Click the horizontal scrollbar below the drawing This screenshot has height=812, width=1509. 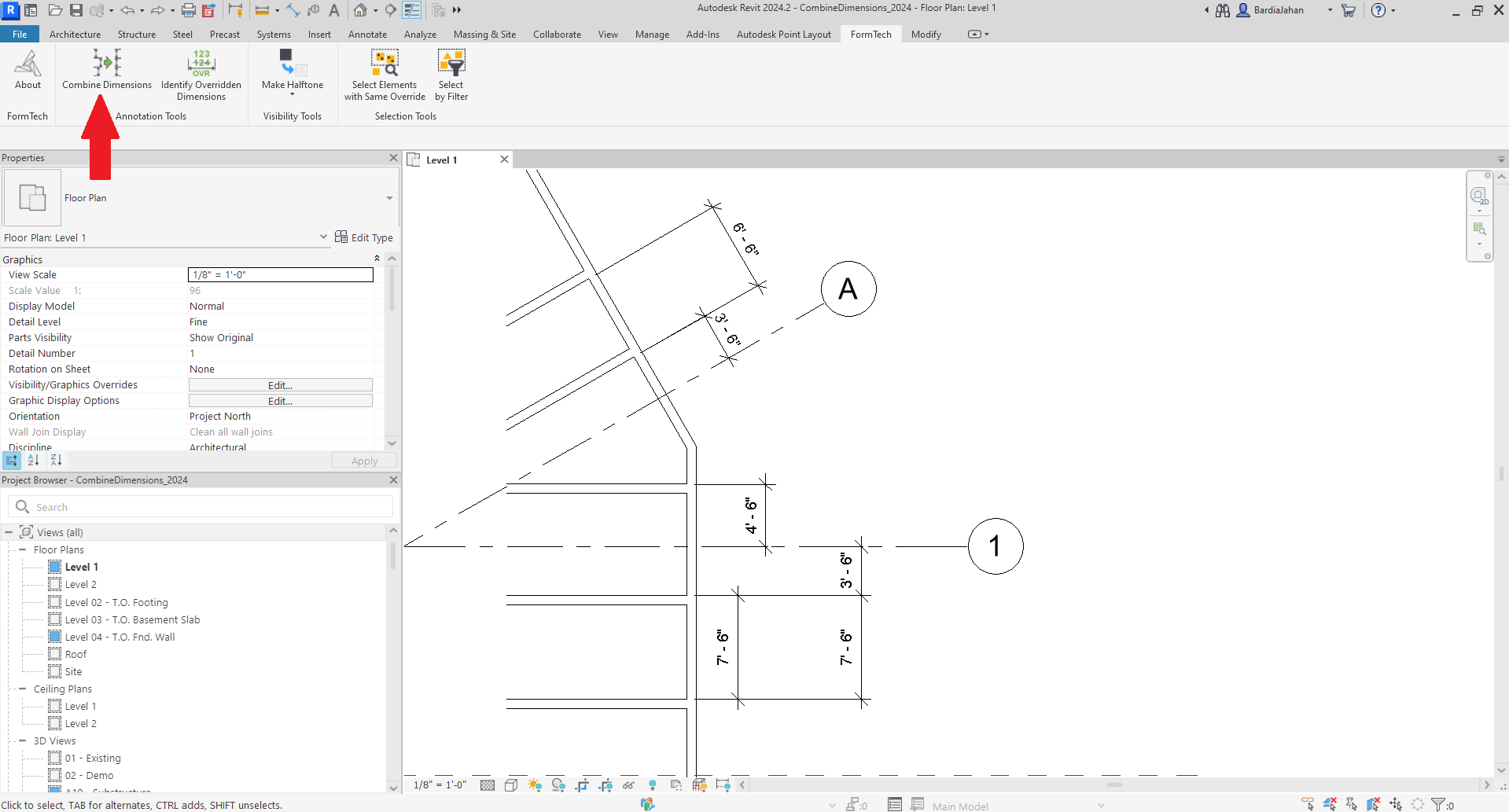click(x=1113, y=784)
